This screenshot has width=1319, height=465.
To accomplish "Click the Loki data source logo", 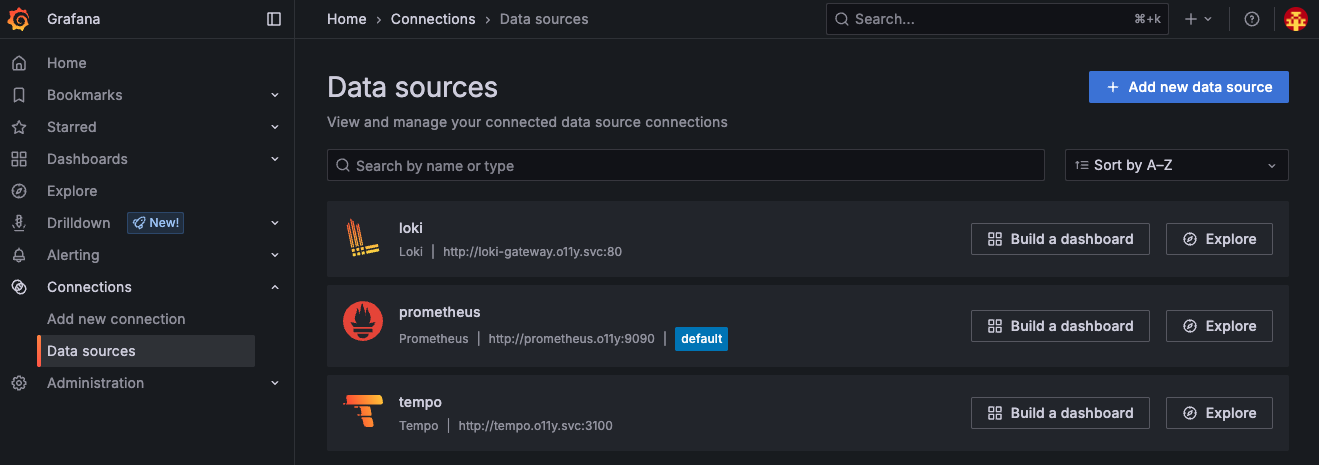I will [x=363, y=239].
